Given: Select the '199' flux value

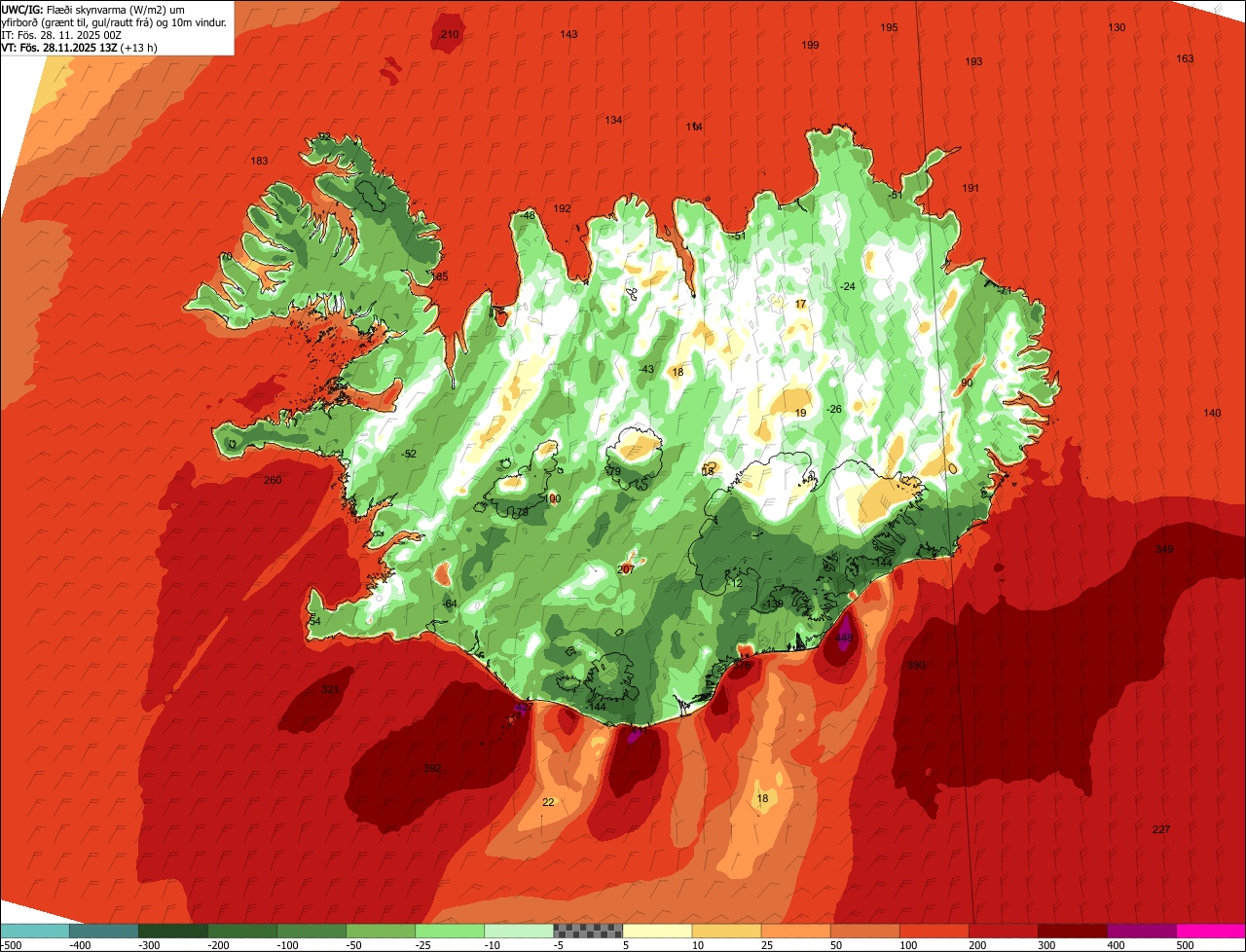Looking at the screenshot, I should coord(810,46).
